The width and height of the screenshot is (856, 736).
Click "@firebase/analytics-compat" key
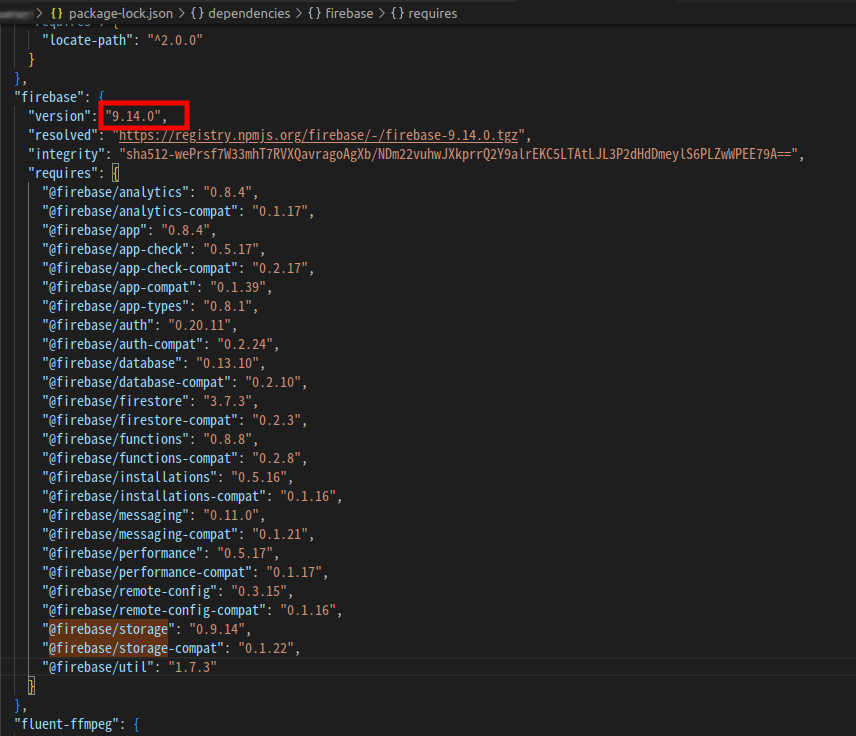pyautogui.click(x=140, y=211)
